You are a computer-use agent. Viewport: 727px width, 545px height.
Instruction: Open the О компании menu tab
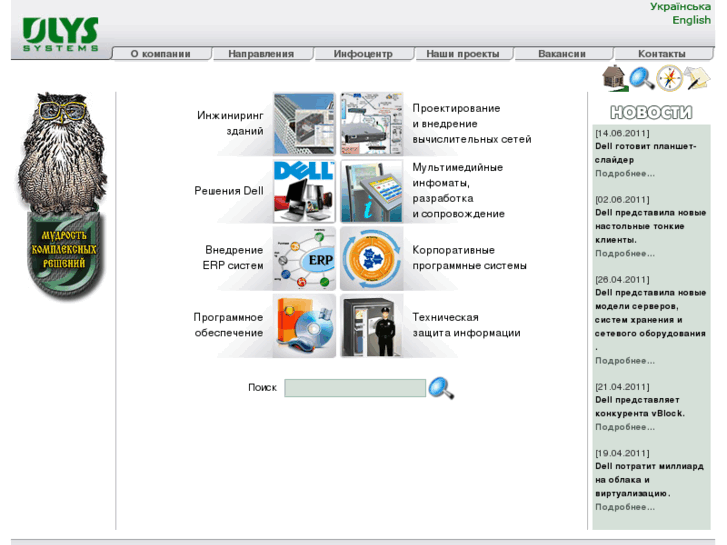tap(160, 54)
